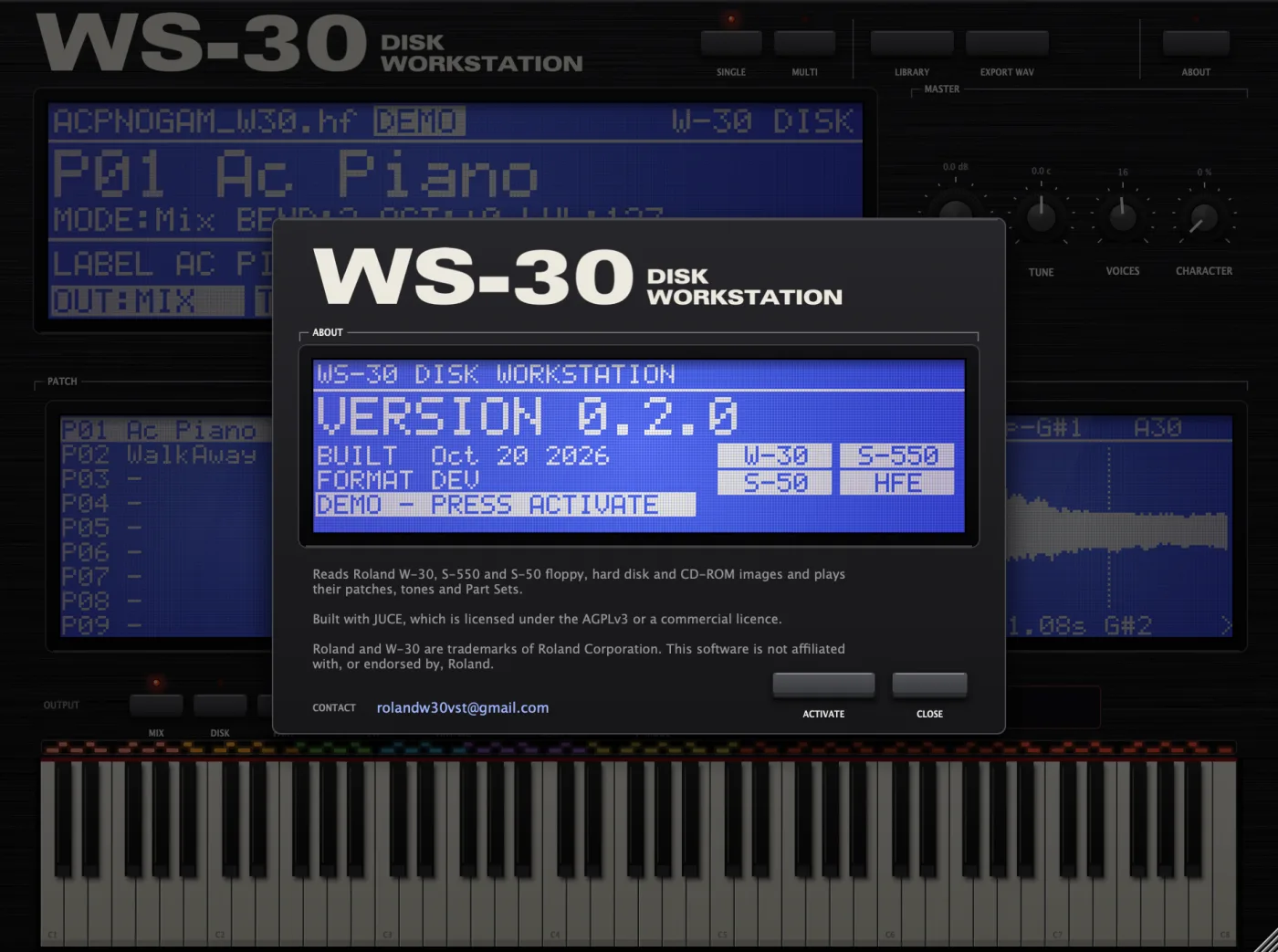Open the rolandw30vst@gmail.com contact link

click(463, 707)
